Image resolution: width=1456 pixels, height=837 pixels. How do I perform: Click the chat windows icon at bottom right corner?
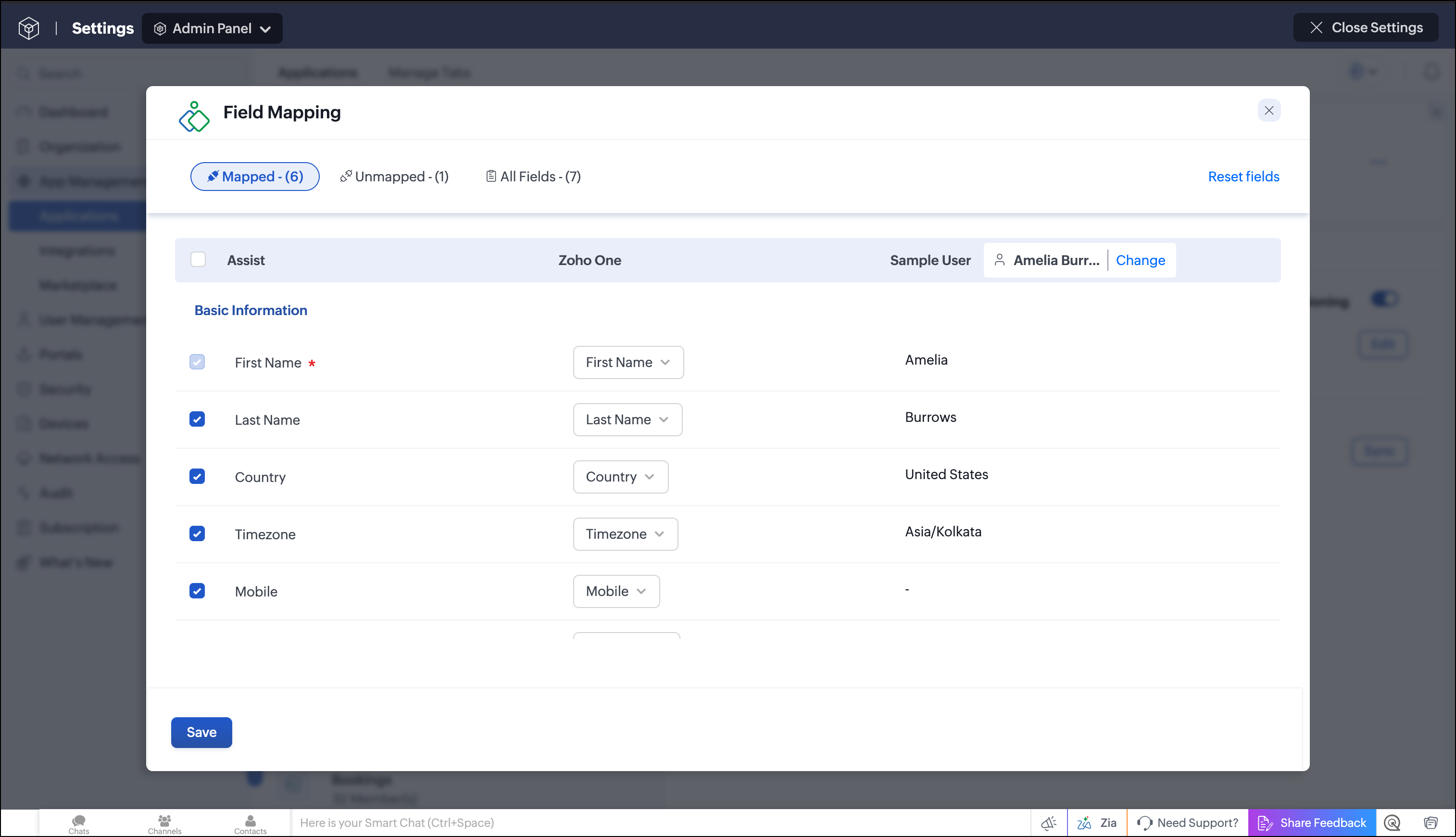point(1431,823)
